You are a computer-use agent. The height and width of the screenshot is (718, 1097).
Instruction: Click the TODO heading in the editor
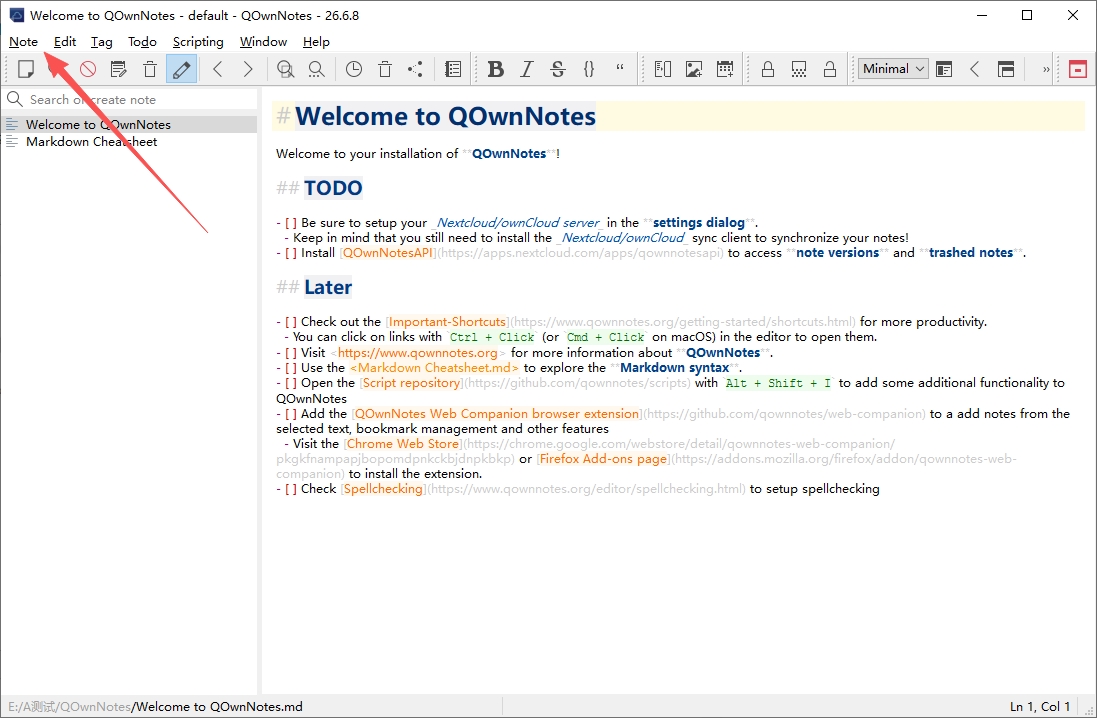tap(333, 188)
